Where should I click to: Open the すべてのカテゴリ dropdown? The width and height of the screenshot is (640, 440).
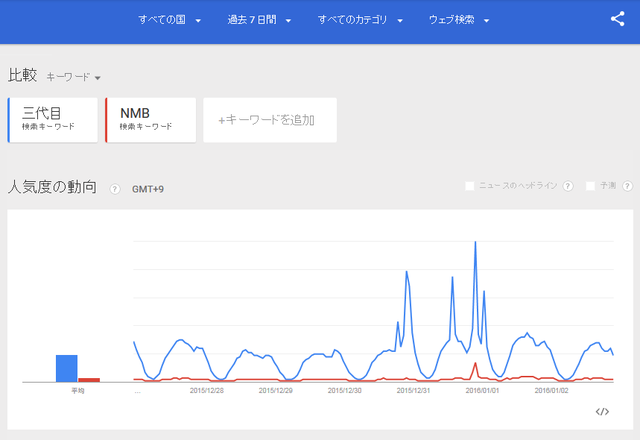[x=360, y=20]
